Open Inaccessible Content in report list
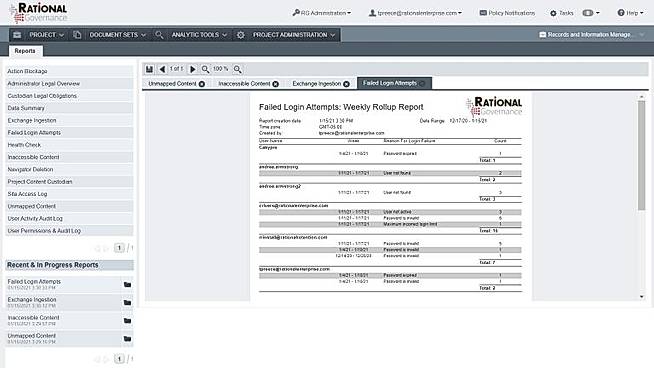Image resolution: width=654 pixels, height=368 pixels. click(x=69, y=157)
